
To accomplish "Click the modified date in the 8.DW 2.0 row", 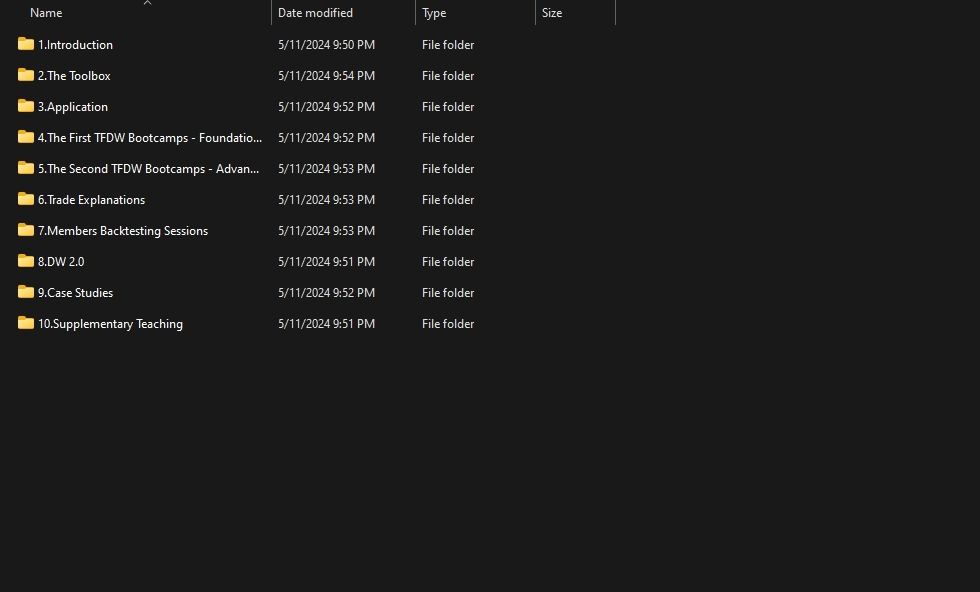I will coord(326,261).
